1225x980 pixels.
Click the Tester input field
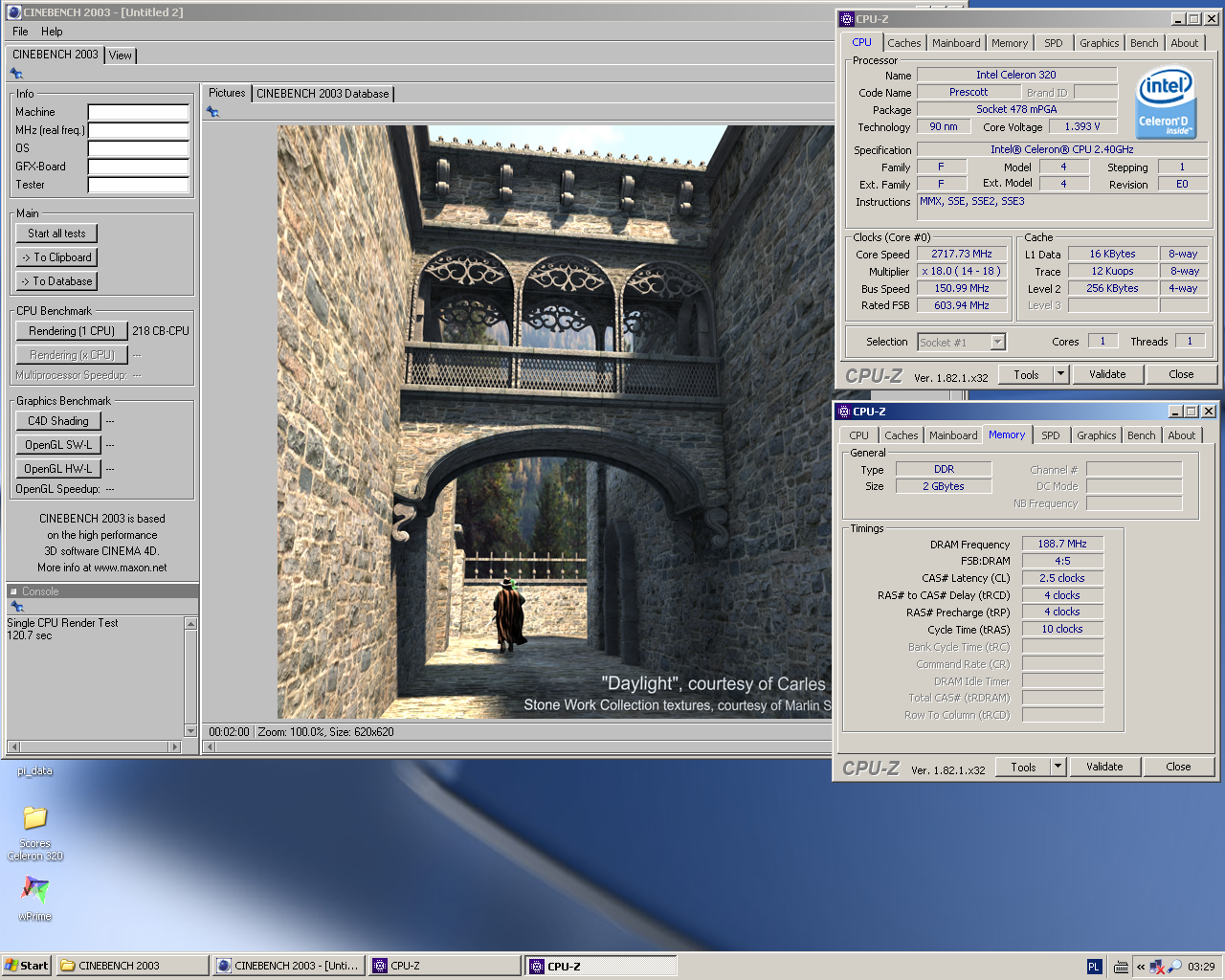138,185
